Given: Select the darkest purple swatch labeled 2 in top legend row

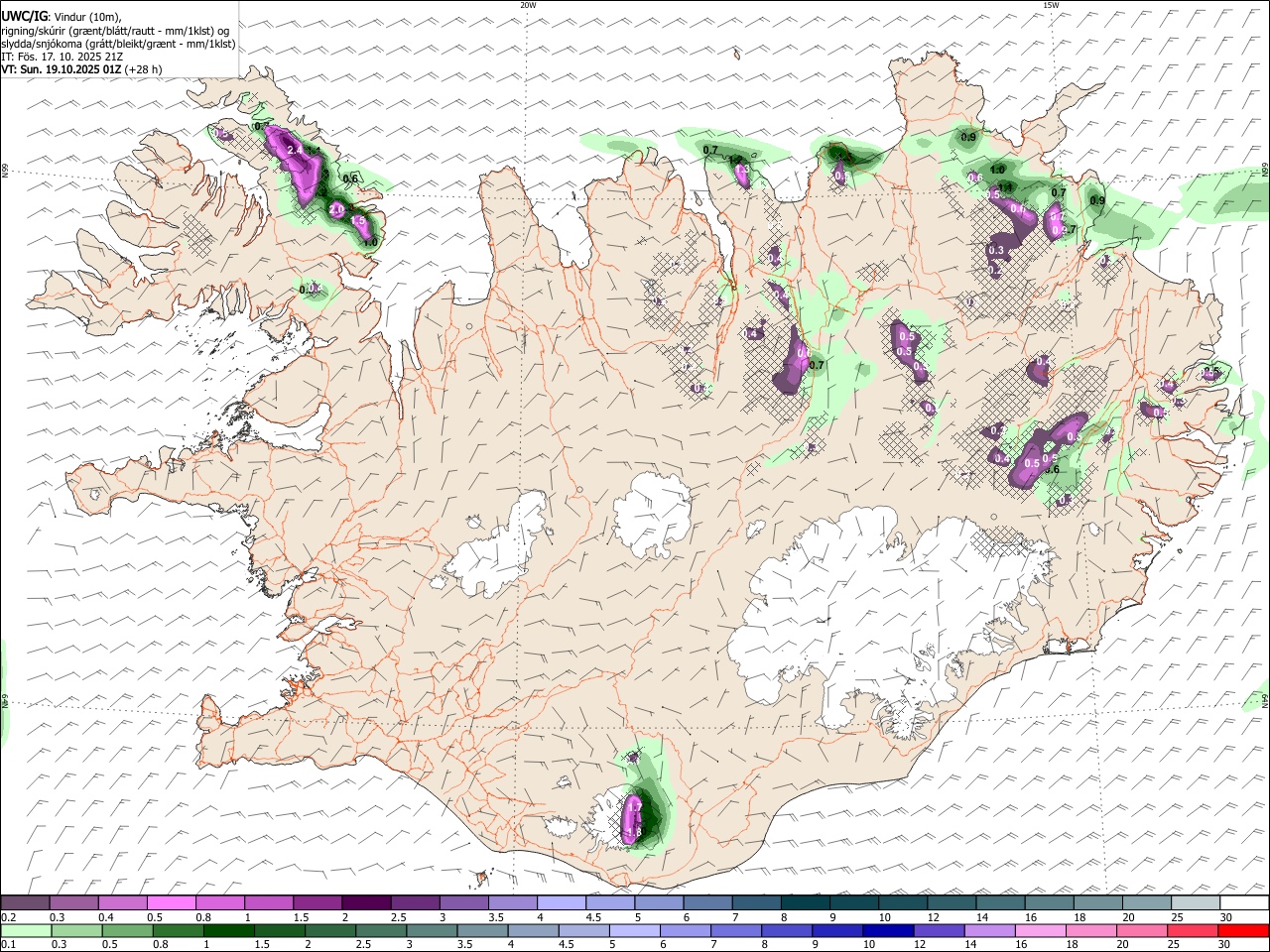Looking at the screenshot, I should 366,903.
